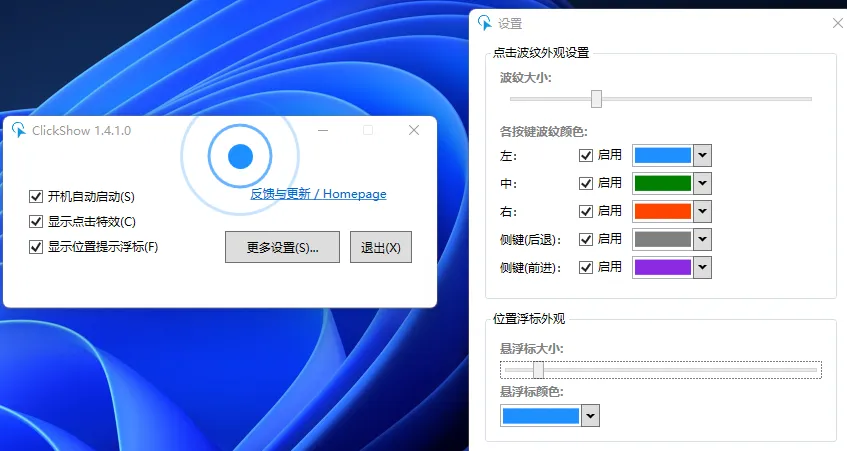Viewport: 847px width, 451px height.
Task: Close the ClickShow 1.4.1.0 window
Action: click(414, 130)
